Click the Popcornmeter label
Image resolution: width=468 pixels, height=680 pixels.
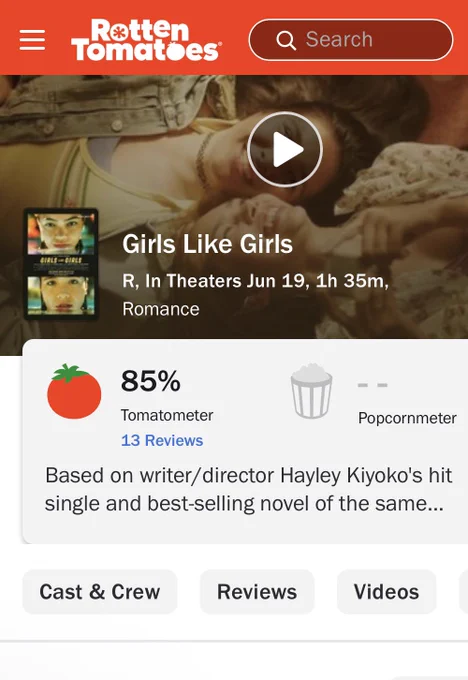pos(407,418)
